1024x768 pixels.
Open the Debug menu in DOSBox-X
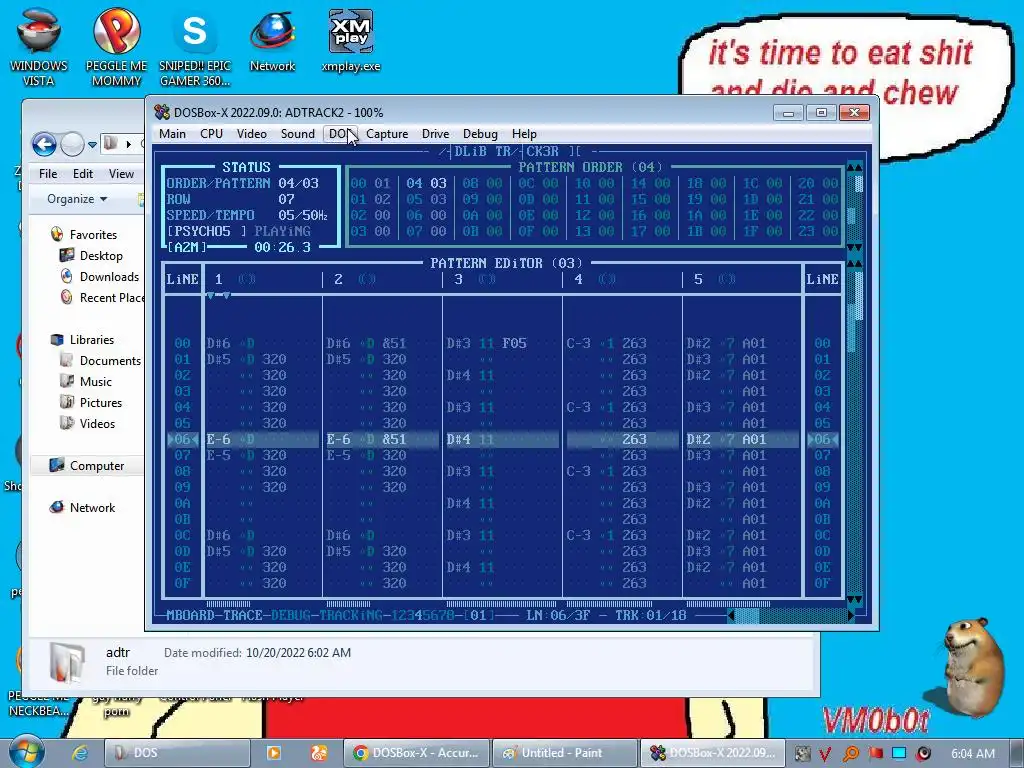point(480,134)
